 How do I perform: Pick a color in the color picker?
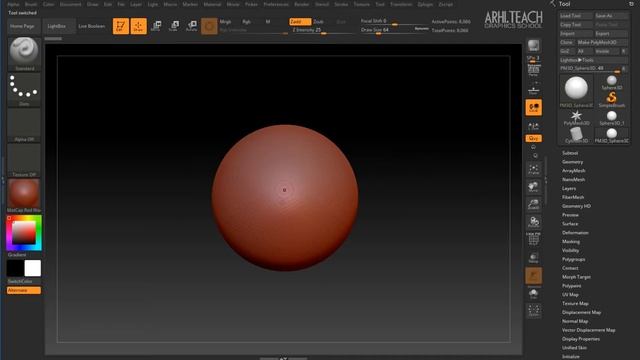(24, 233)
